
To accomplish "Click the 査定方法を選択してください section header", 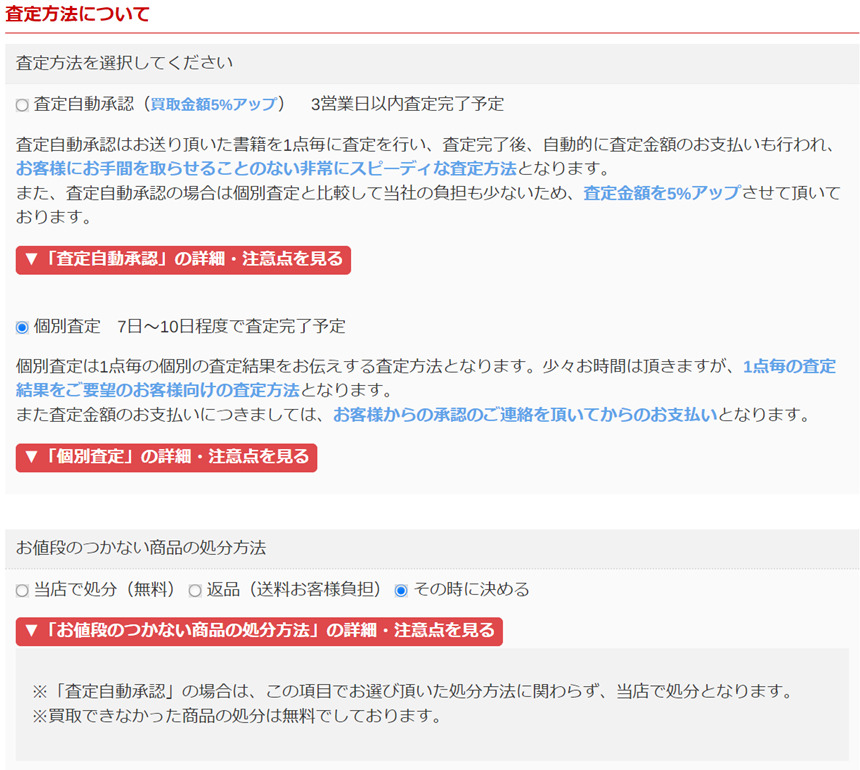I will click(x=125, y=63).
